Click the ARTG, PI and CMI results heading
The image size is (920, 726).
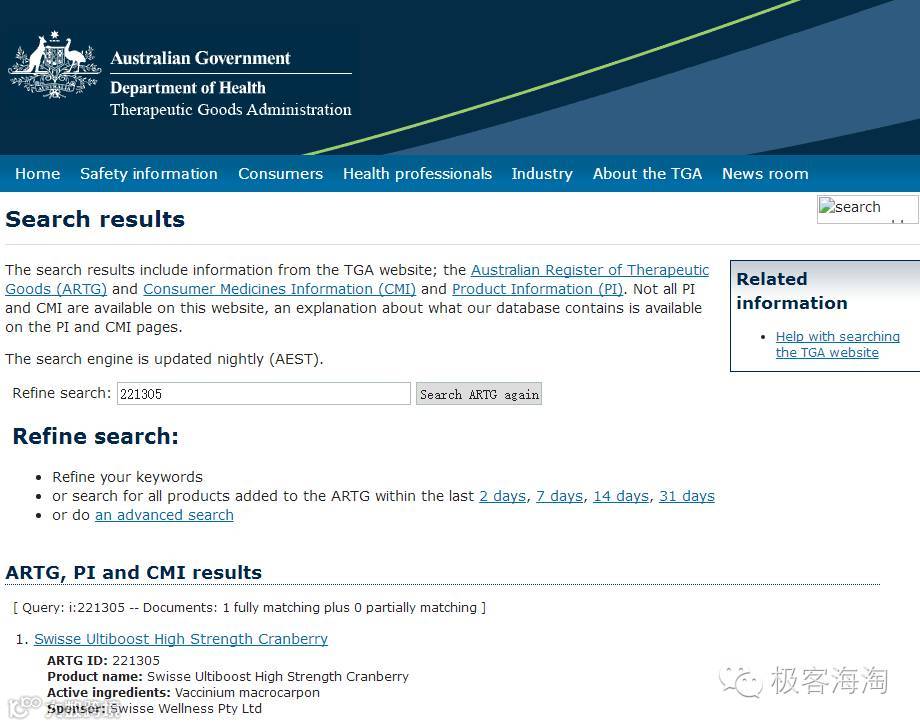[134, 573]
